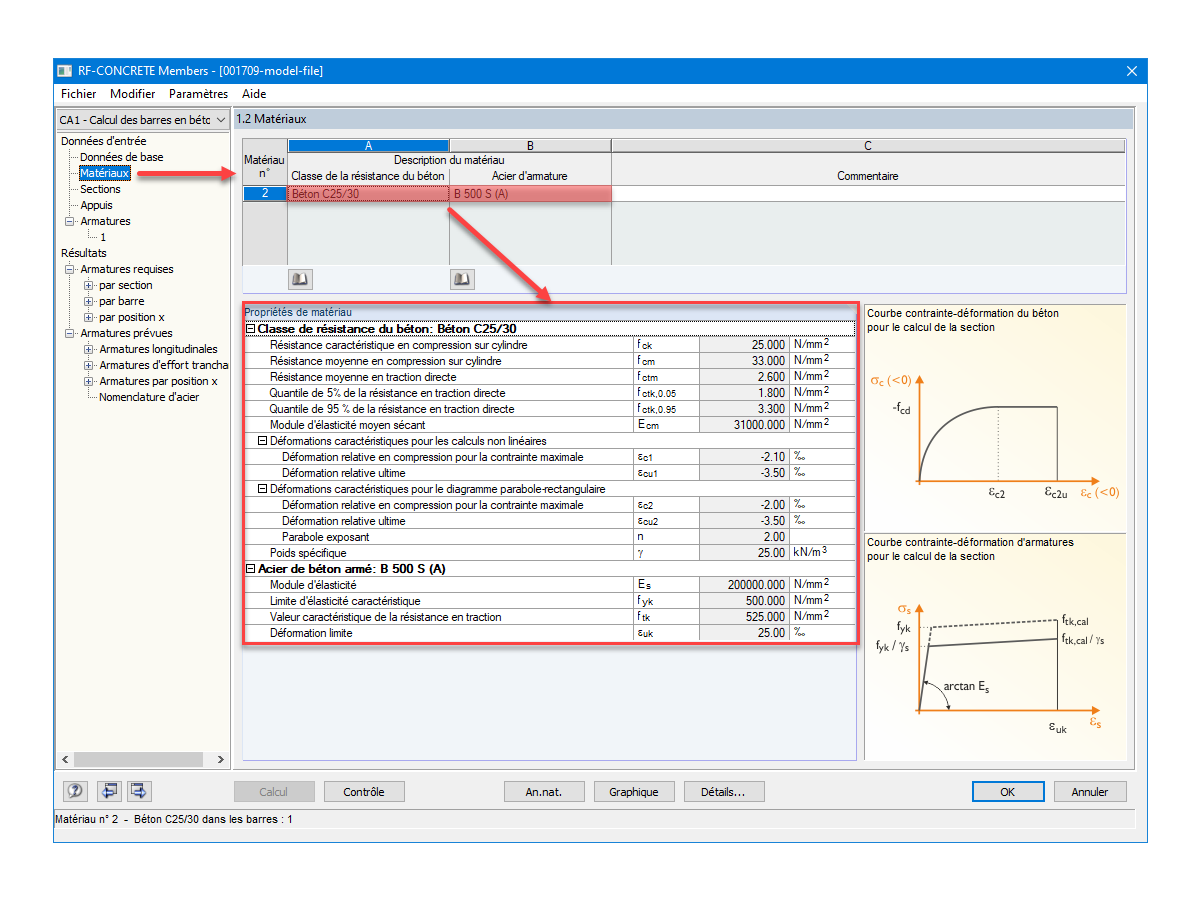Click the Parabole exposant row label
The height and width of the screenshot is (900, 1200).
point(325,536)
